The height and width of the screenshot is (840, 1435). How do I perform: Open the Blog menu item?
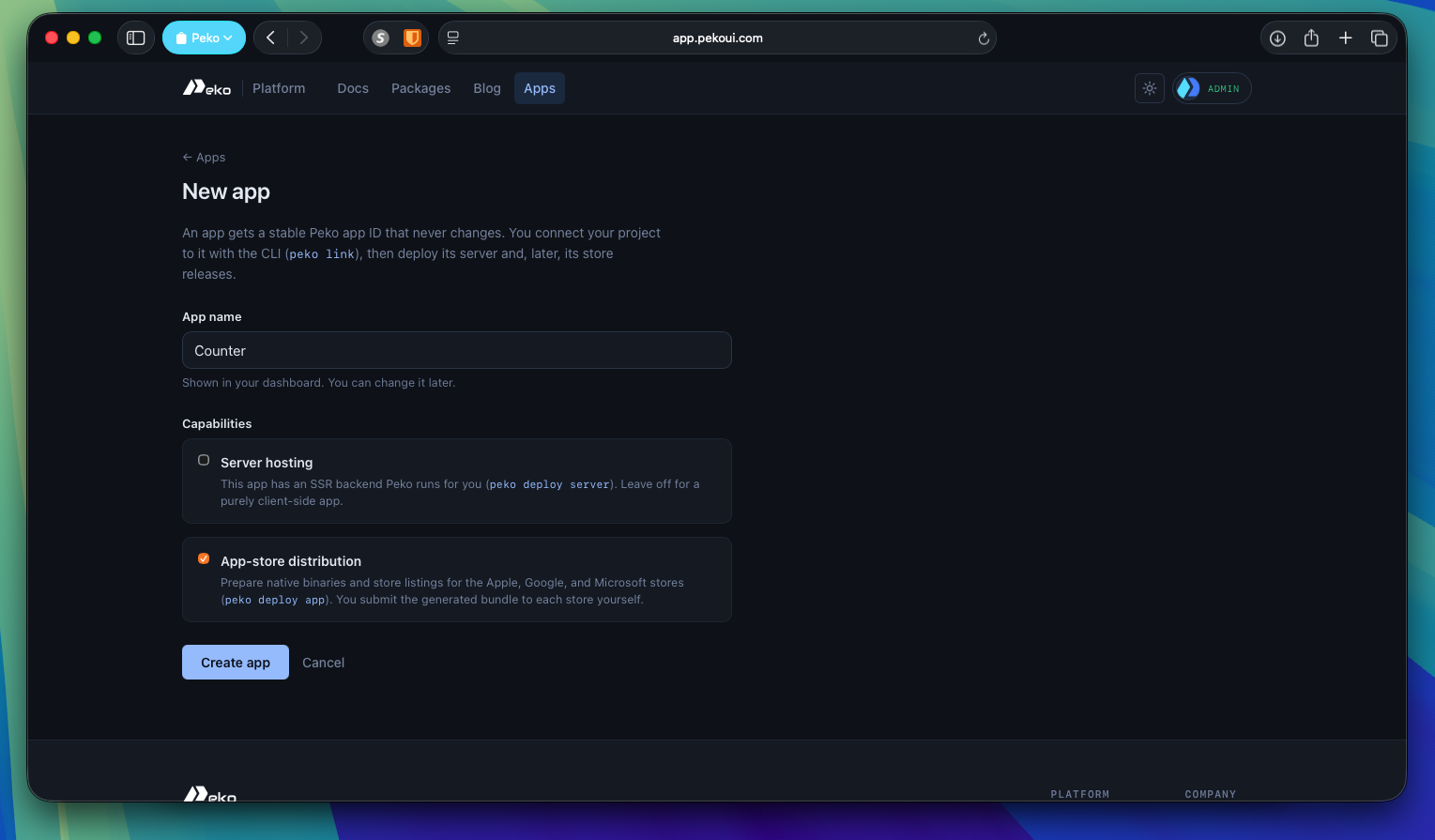click(487, 88)
